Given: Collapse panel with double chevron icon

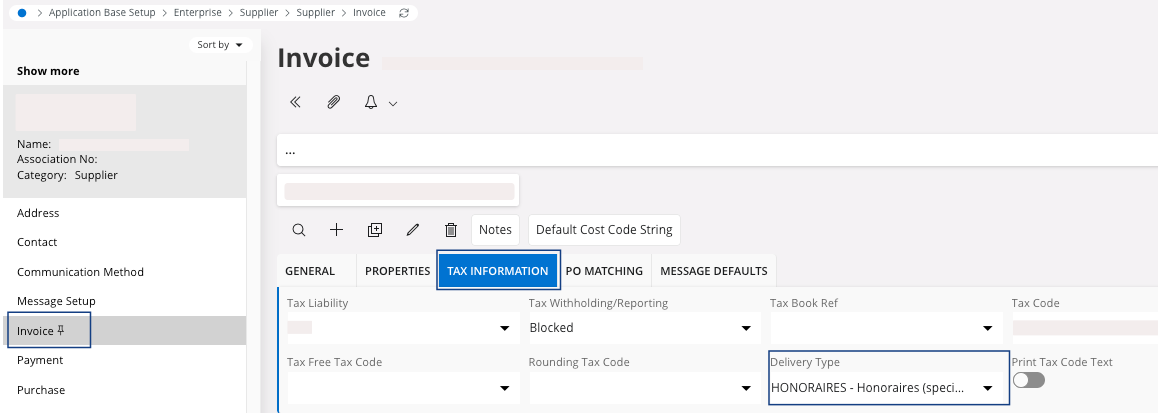Looking at the screenshot, I should 295,102.
